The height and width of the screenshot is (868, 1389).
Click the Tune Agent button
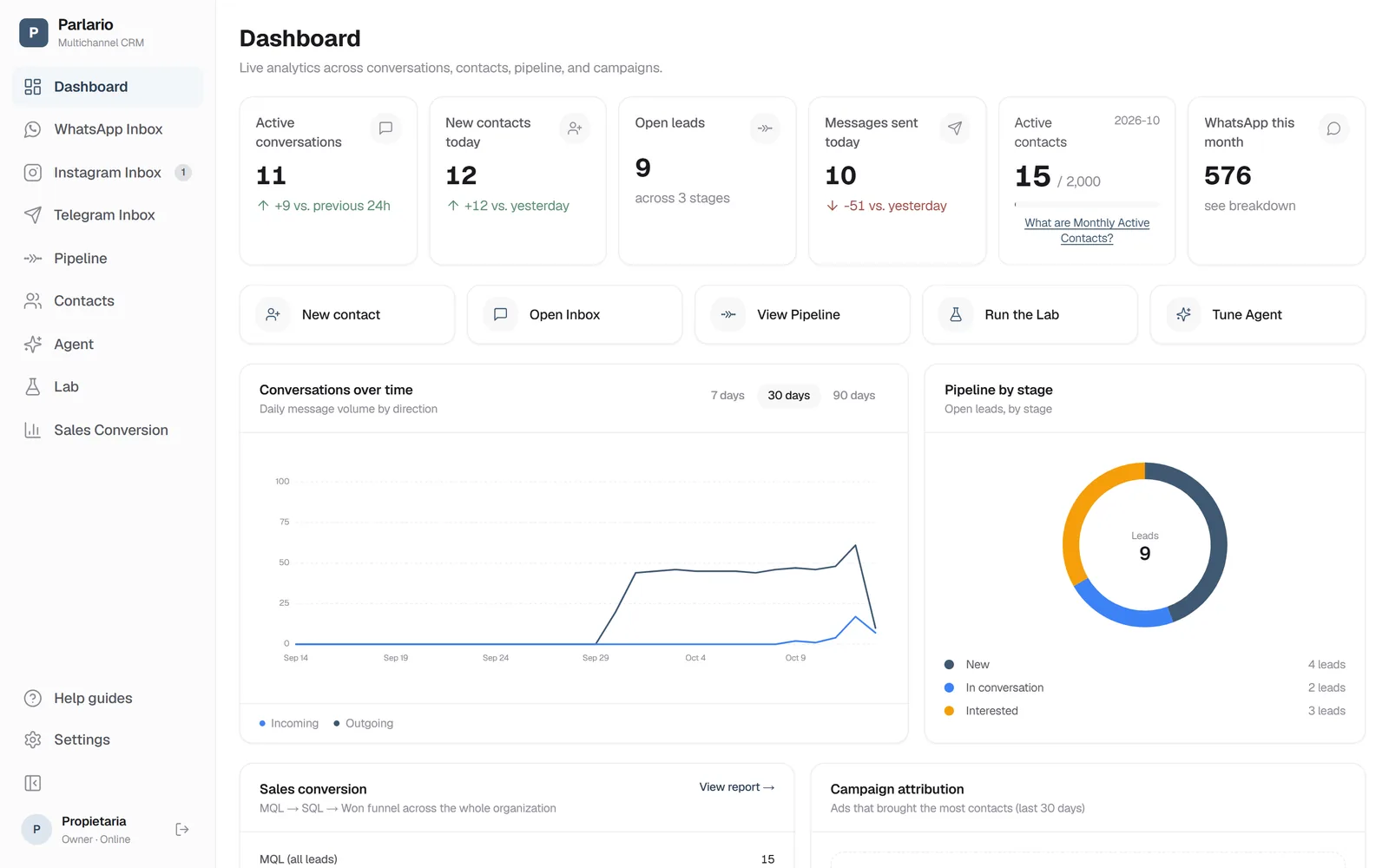[1258, 315]
